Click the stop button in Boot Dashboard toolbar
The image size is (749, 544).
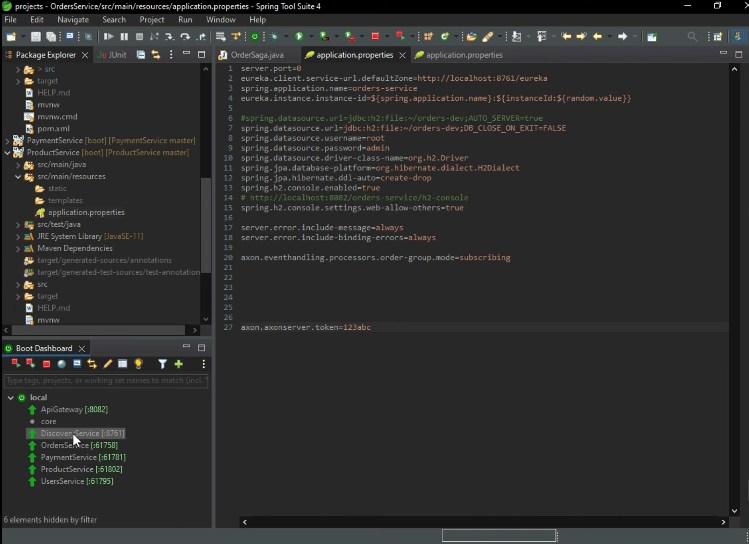[x=46, y=364]
